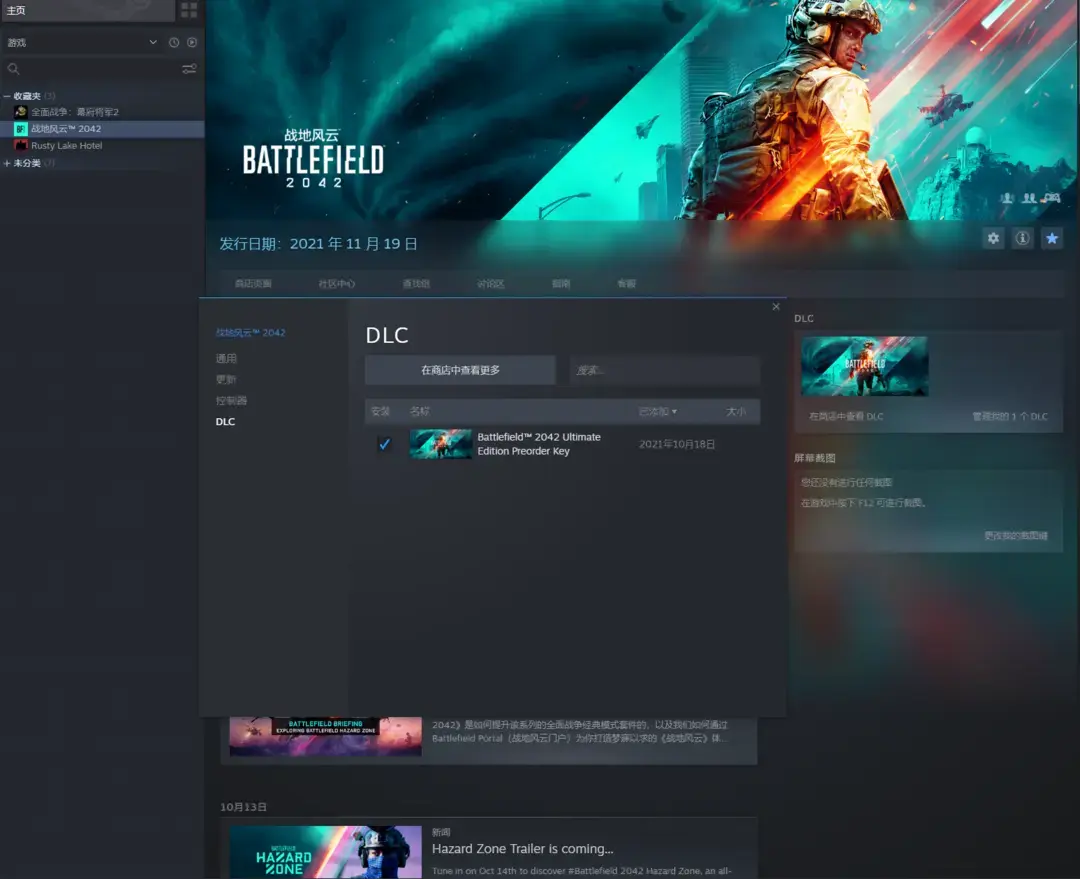
Task: Click the library search magnifier icon
Action: click(13, 69)
